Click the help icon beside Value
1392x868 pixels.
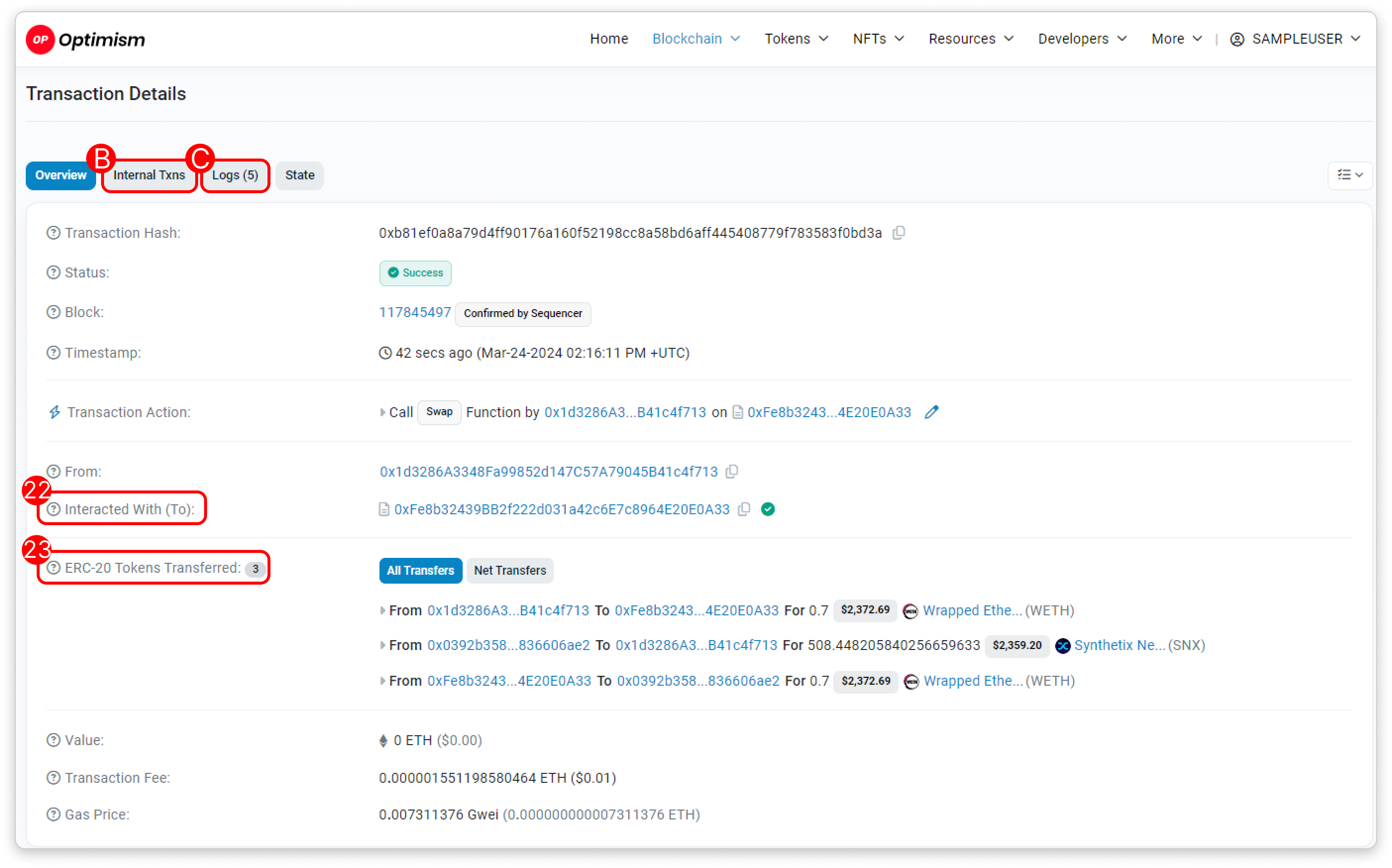[x=54, y=740]
